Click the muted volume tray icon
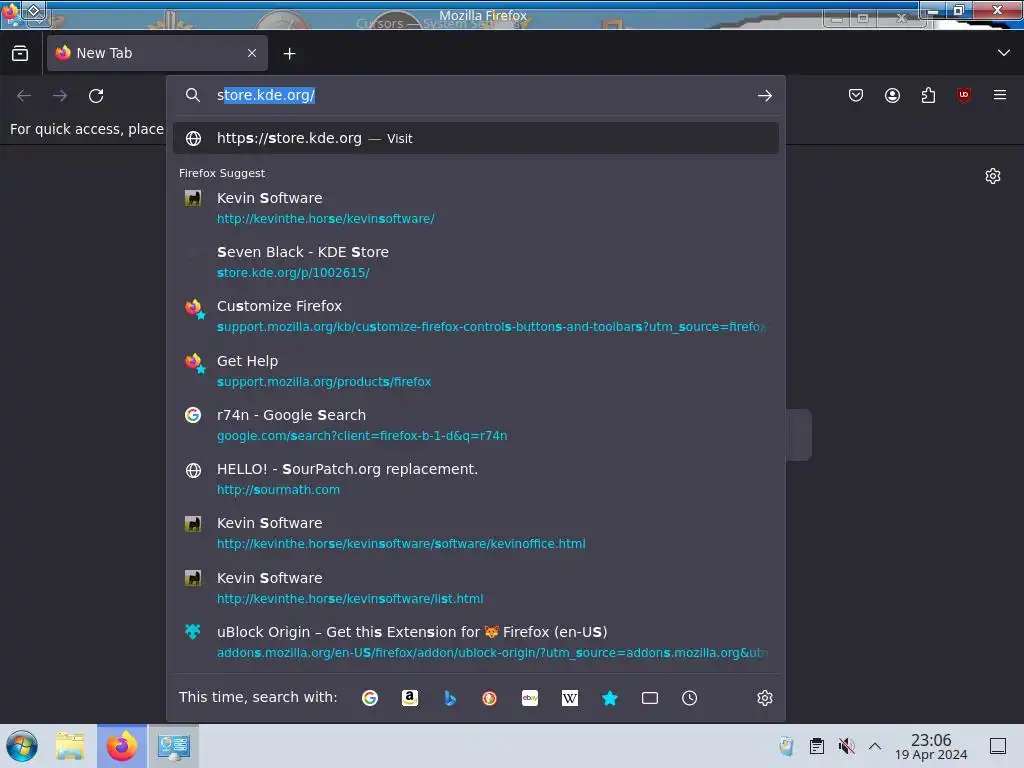1024x768 pixels. pyautogui.click(x=846, y=746)
